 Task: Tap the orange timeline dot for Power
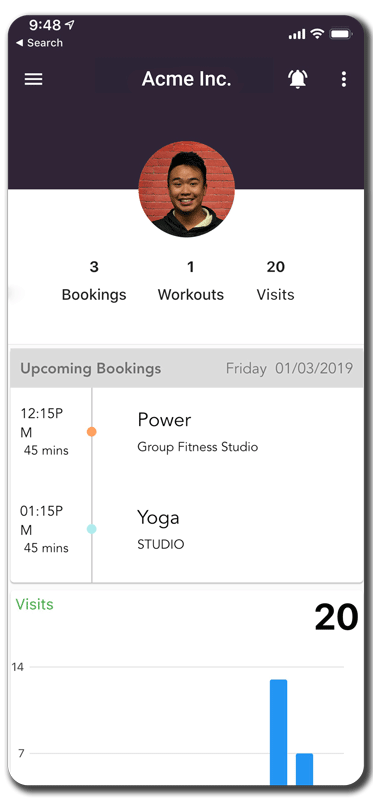pos(92,432)
